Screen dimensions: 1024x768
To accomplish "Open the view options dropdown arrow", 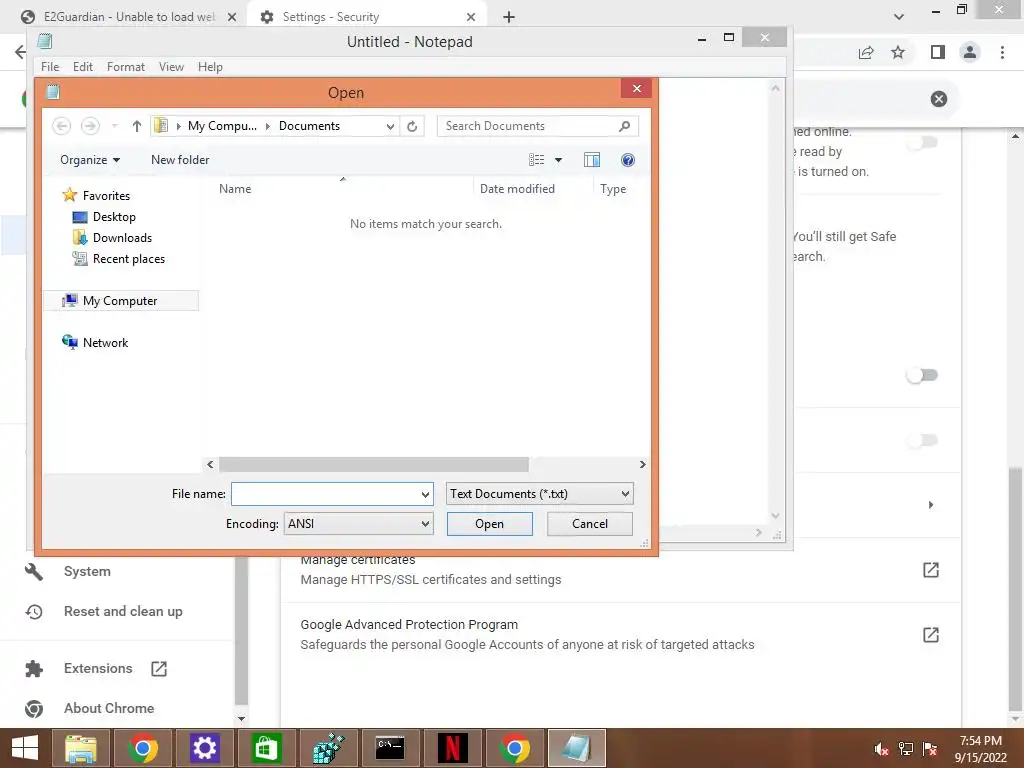I will pos(558,160).
